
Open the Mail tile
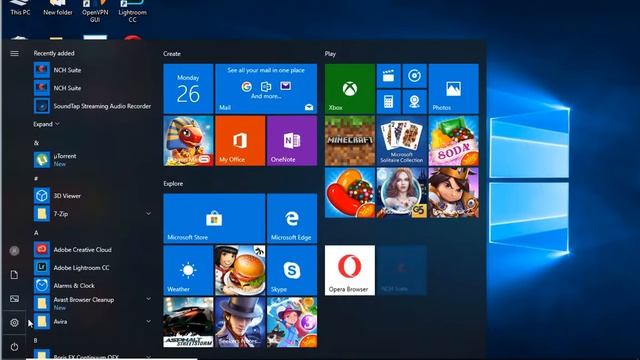[266, 89]
